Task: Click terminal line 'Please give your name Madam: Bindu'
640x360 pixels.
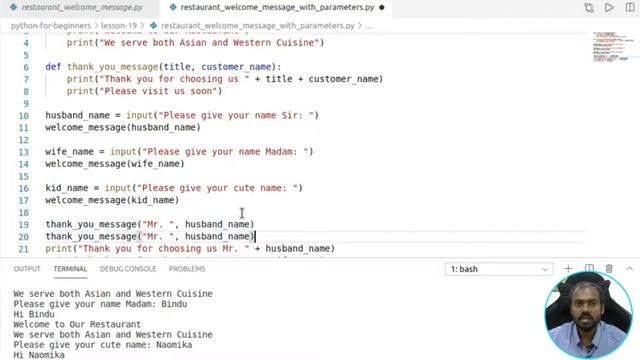Action: (x=100, y=304)
